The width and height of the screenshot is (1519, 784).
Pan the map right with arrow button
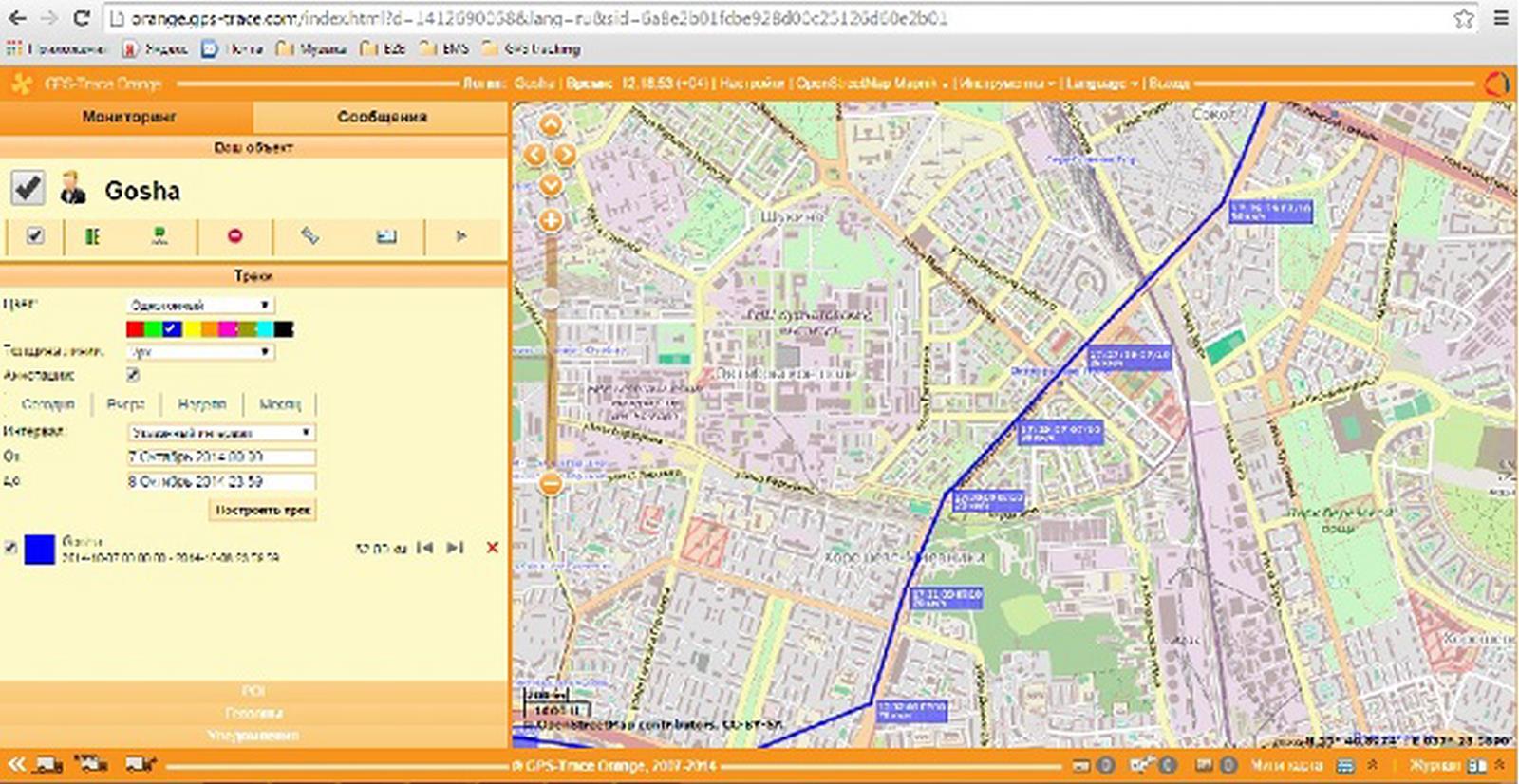click(x=566, y=155)
